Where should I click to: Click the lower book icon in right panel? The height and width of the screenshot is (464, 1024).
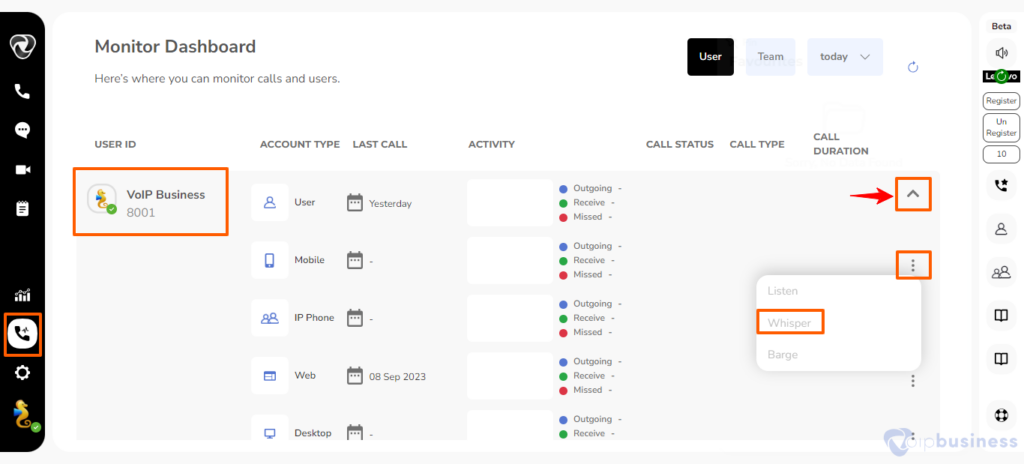coord(1001,359)
